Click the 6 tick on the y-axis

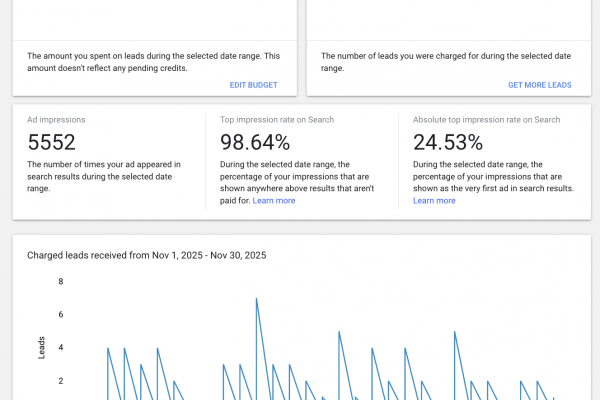tap(60, 315)
